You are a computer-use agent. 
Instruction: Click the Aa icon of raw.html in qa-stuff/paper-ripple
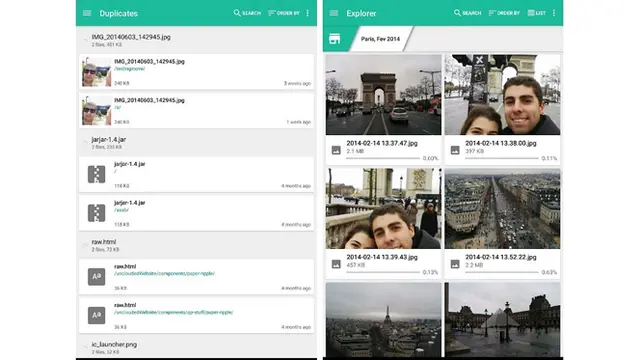(96, 316)
